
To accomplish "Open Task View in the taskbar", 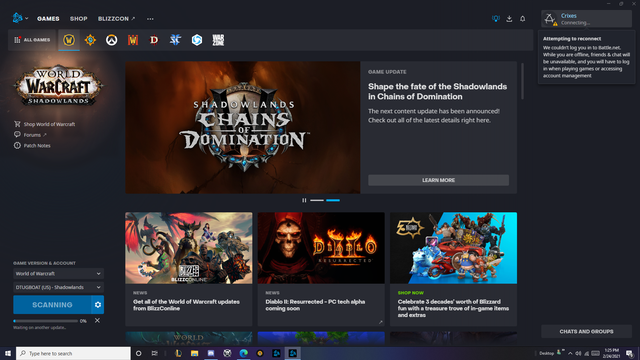I will click(154, 353).
